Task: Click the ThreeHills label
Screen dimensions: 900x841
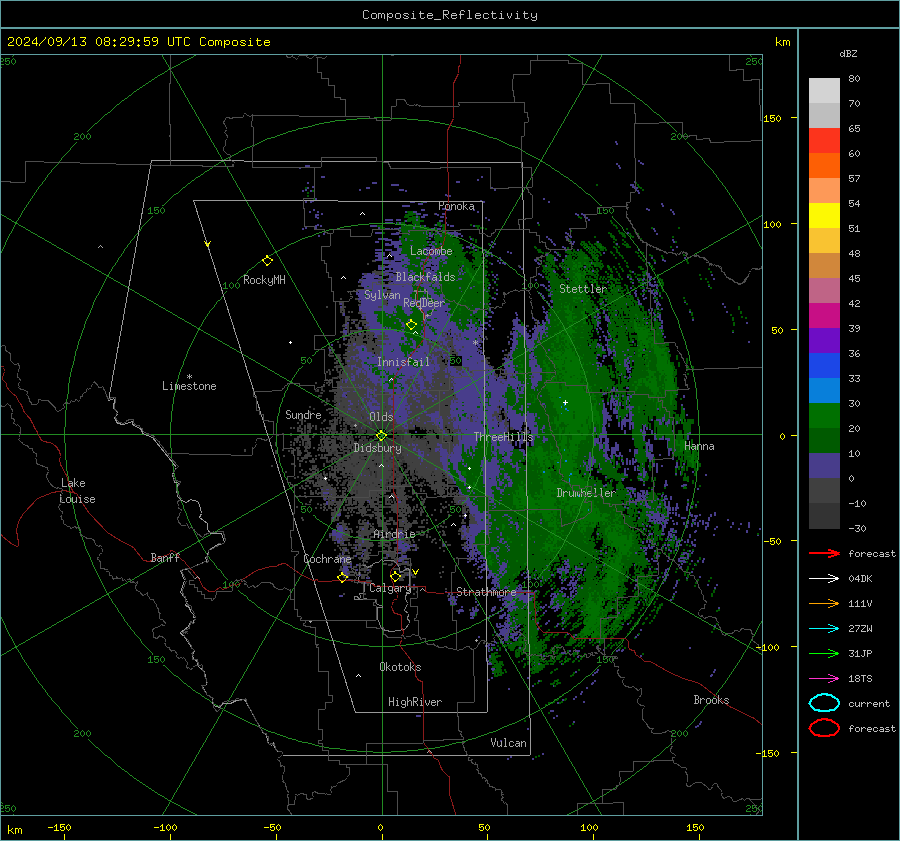Action: (x=503, y=437)
